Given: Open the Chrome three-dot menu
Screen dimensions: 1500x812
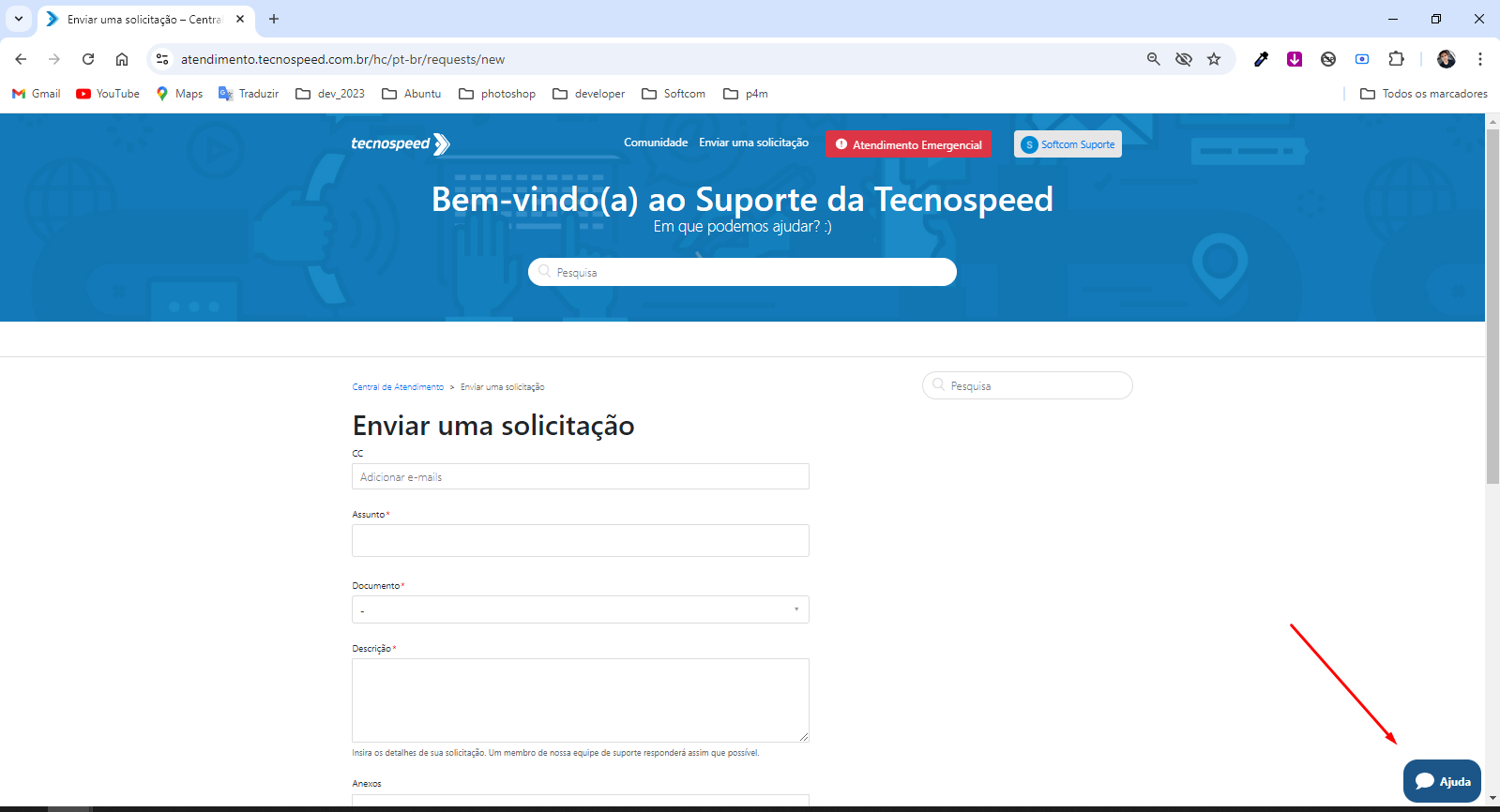Looking at the screenshot, I should (1479, 59).
